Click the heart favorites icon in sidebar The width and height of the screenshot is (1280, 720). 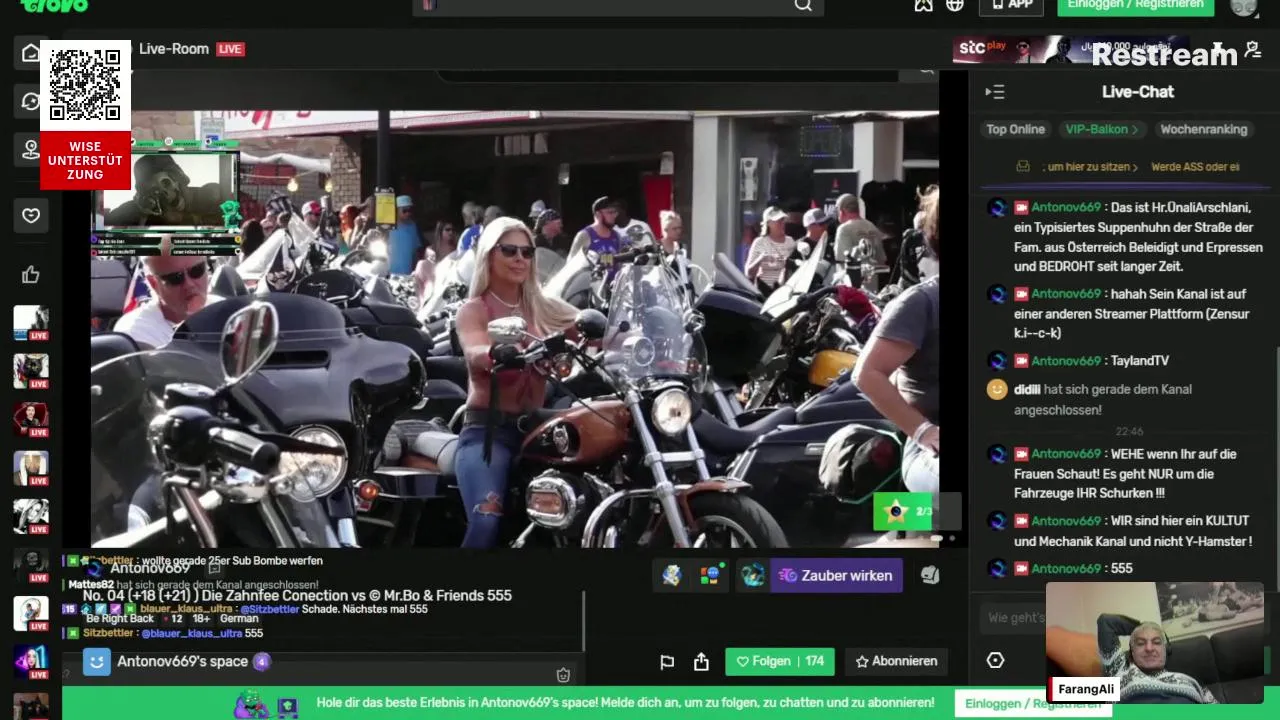point(31,215)
